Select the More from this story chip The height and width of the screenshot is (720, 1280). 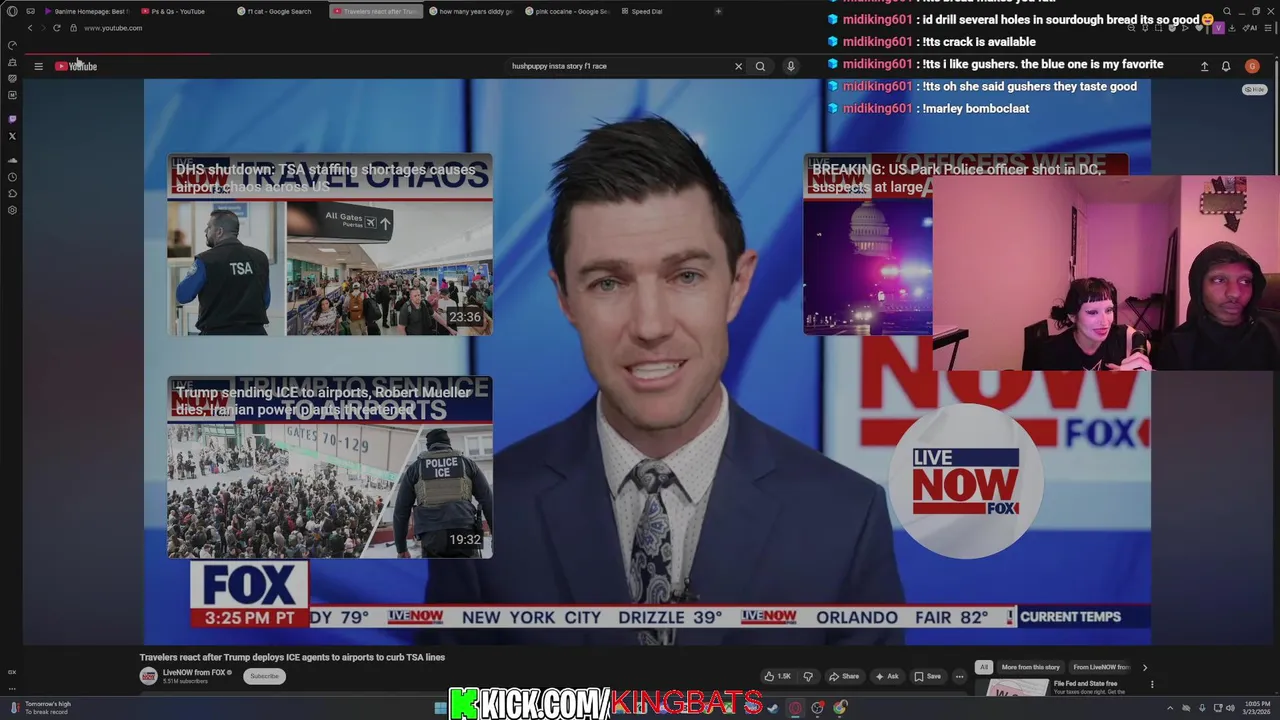click(x=1030, y=667)
